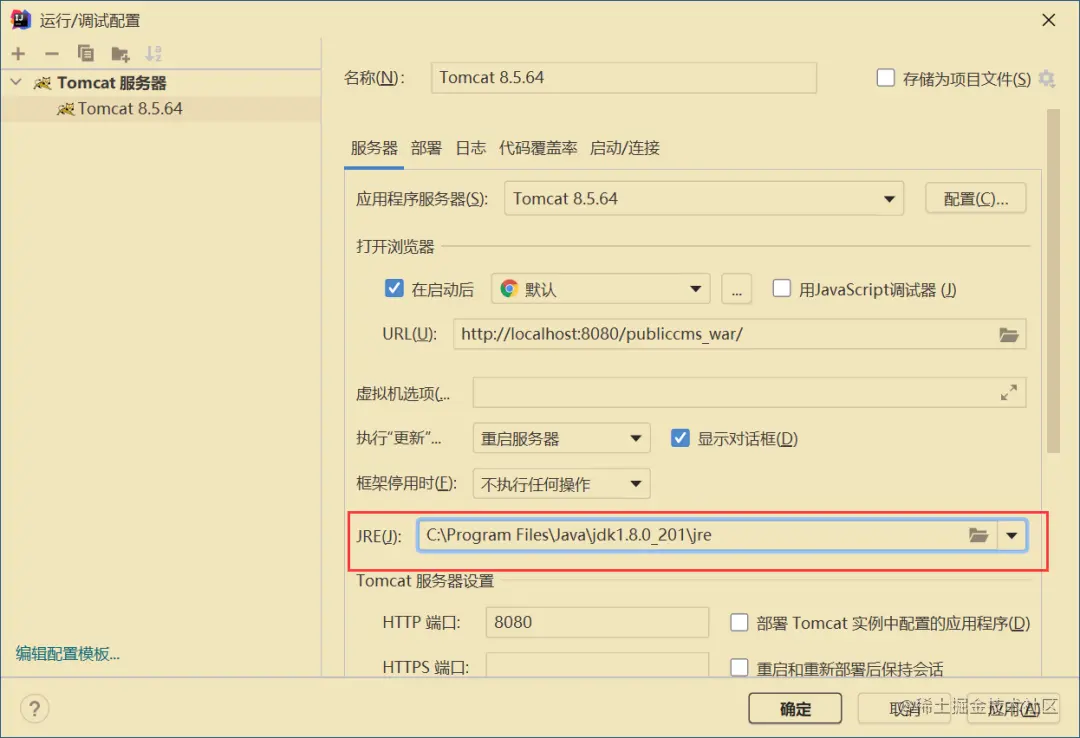This screenshot has height=738, width=1080.
Task: Click the IntelliJ IDEA logo in the title bar
Action: 21,19
